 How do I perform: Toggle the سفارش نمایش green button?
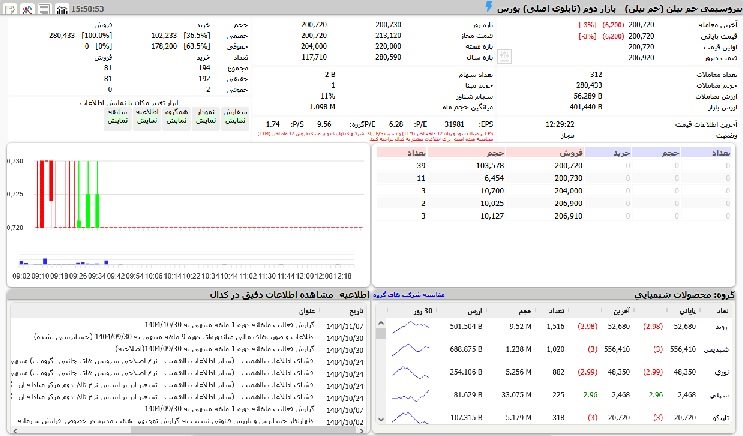click(236, 118)
